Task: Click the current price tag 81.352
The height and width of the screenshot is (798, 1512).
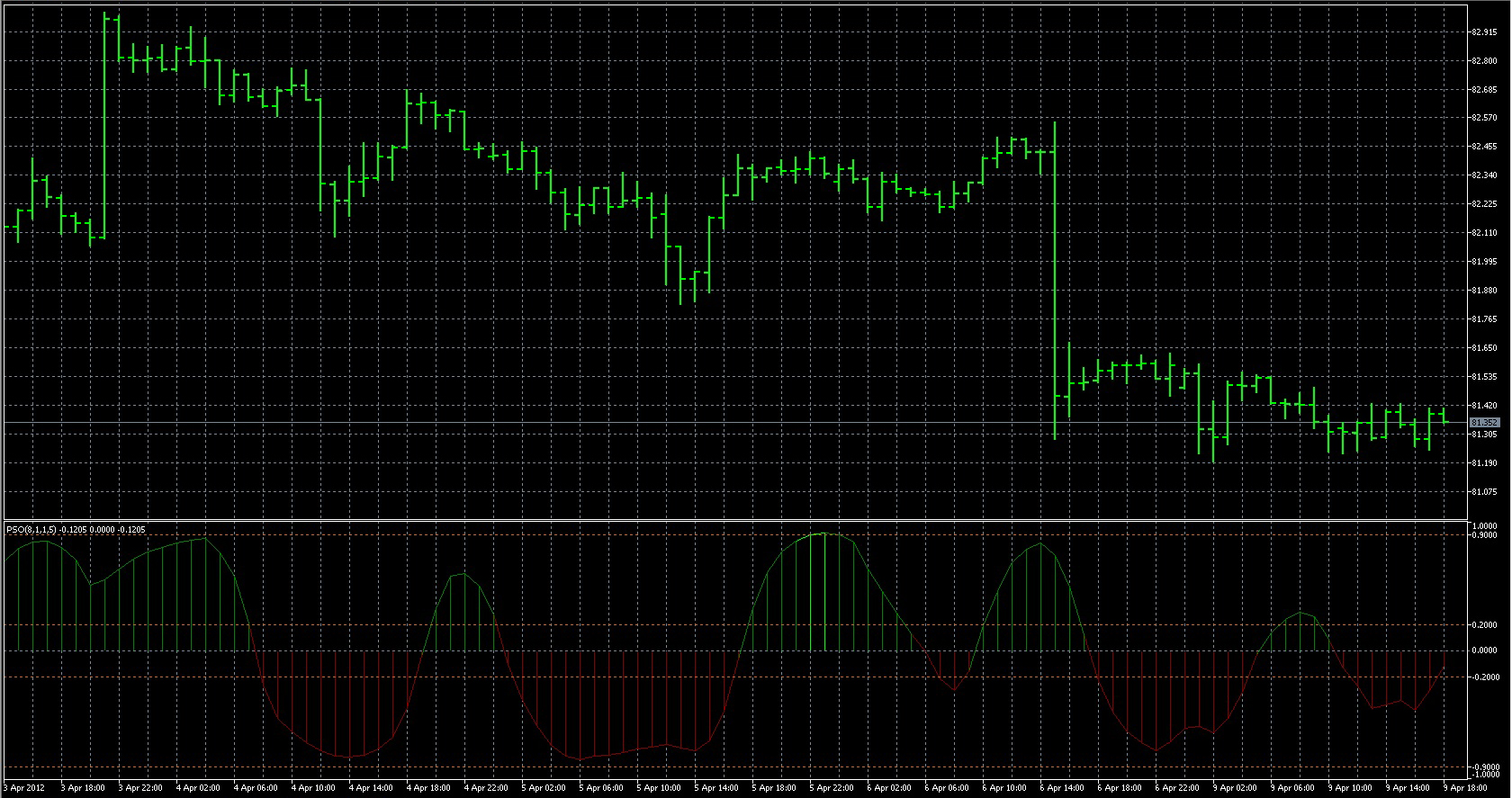Action: [1483, 422]
